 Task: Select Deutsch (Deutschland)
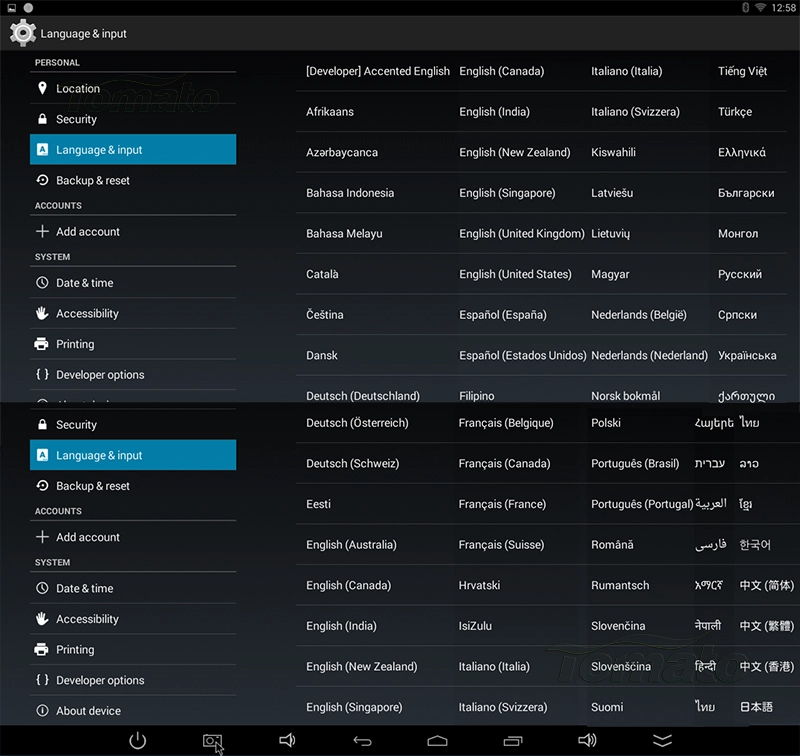[363, 396]
